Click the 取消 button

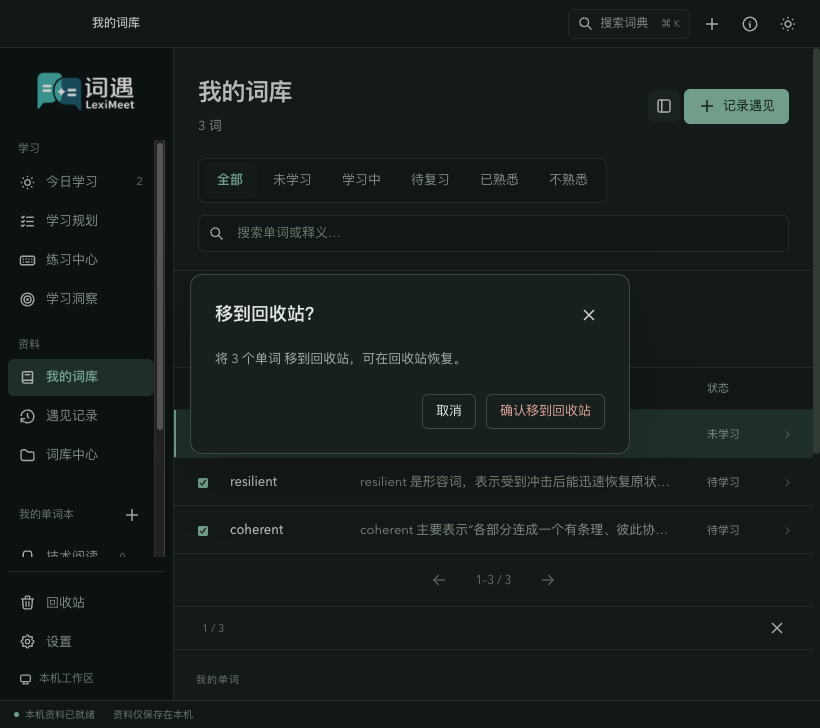(x=449, y=411)
